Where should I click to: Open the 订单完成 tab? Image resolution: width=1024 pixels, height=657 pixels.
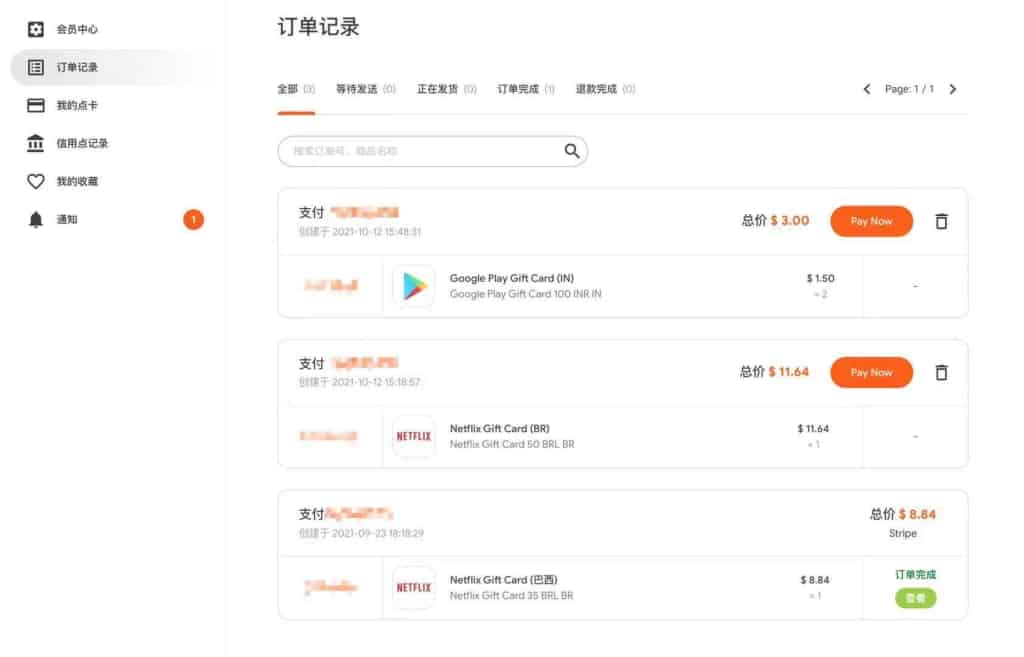pos(519,88)
